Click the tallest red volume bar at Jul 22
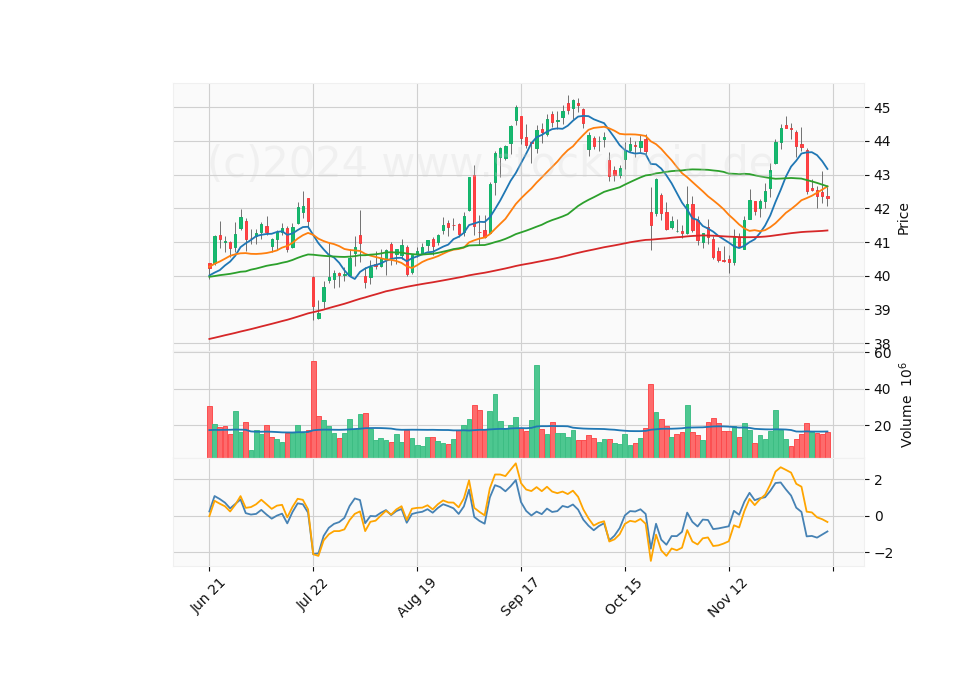 tap(313, 410)
